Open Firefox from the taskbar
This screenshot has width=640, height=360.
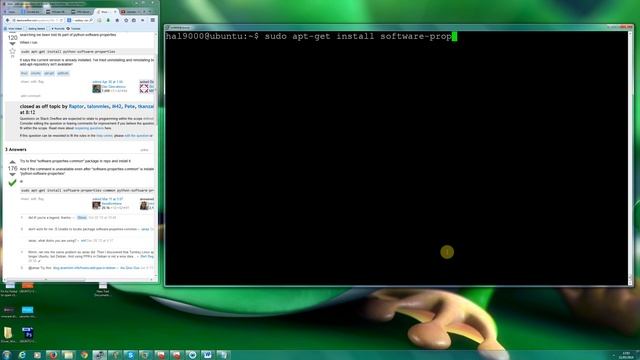pyautogui.click(x=53, y=355)
